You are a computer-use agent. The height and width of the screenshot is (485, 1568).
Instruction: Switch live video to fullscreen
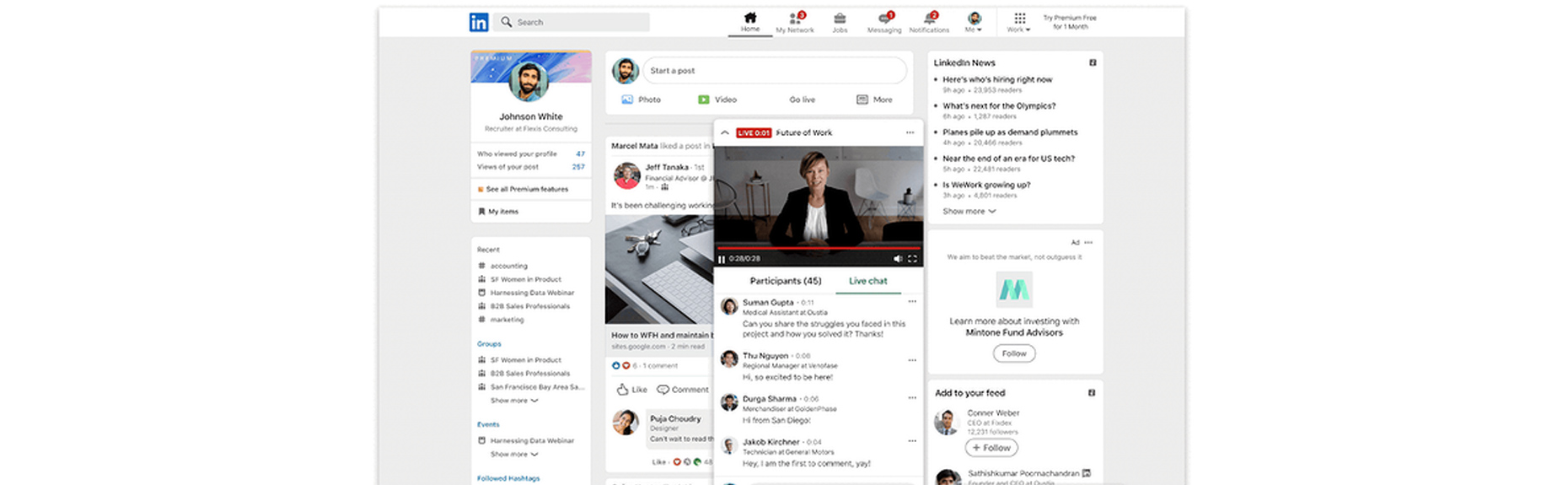[x=912, y=259]
